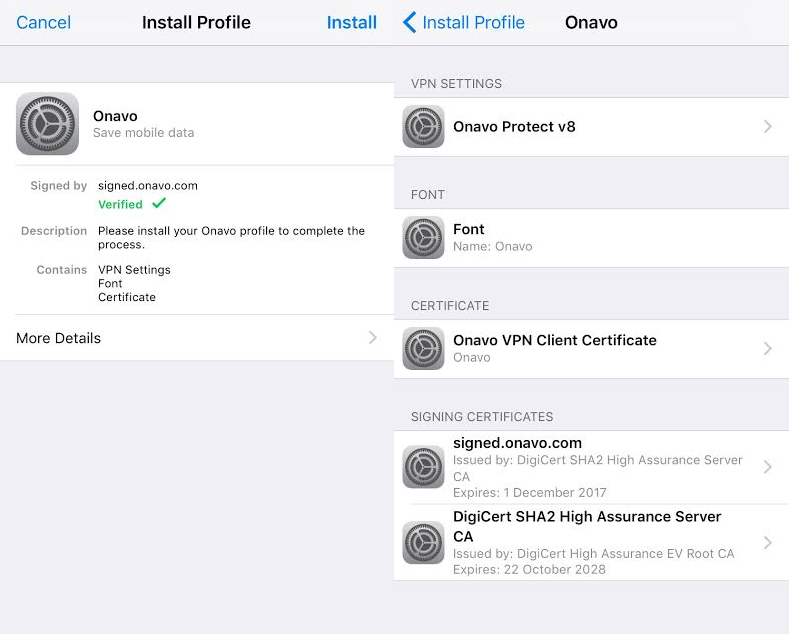Expand chevron on Onavo Protect v8 row
790x634 pixels.
coord(767,126)
